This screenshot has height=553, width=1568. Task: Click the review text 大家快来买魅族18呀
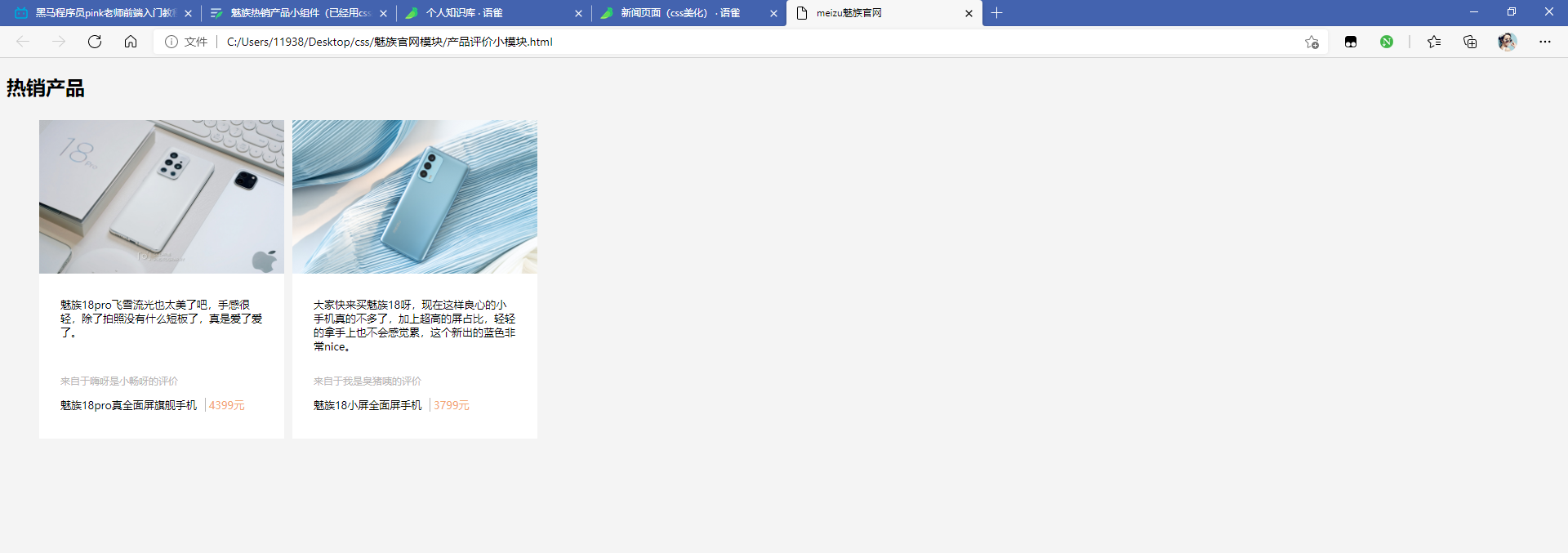[415, 325]
